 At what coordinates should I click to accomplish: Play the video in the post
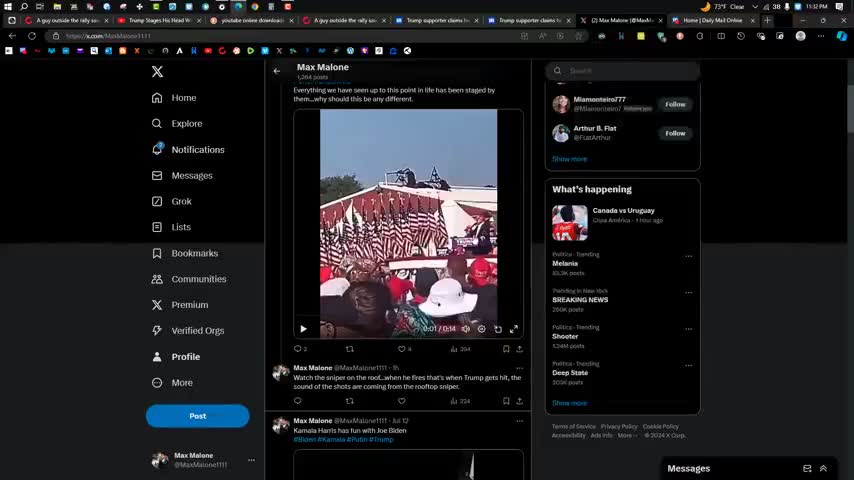tap(303, 329)
